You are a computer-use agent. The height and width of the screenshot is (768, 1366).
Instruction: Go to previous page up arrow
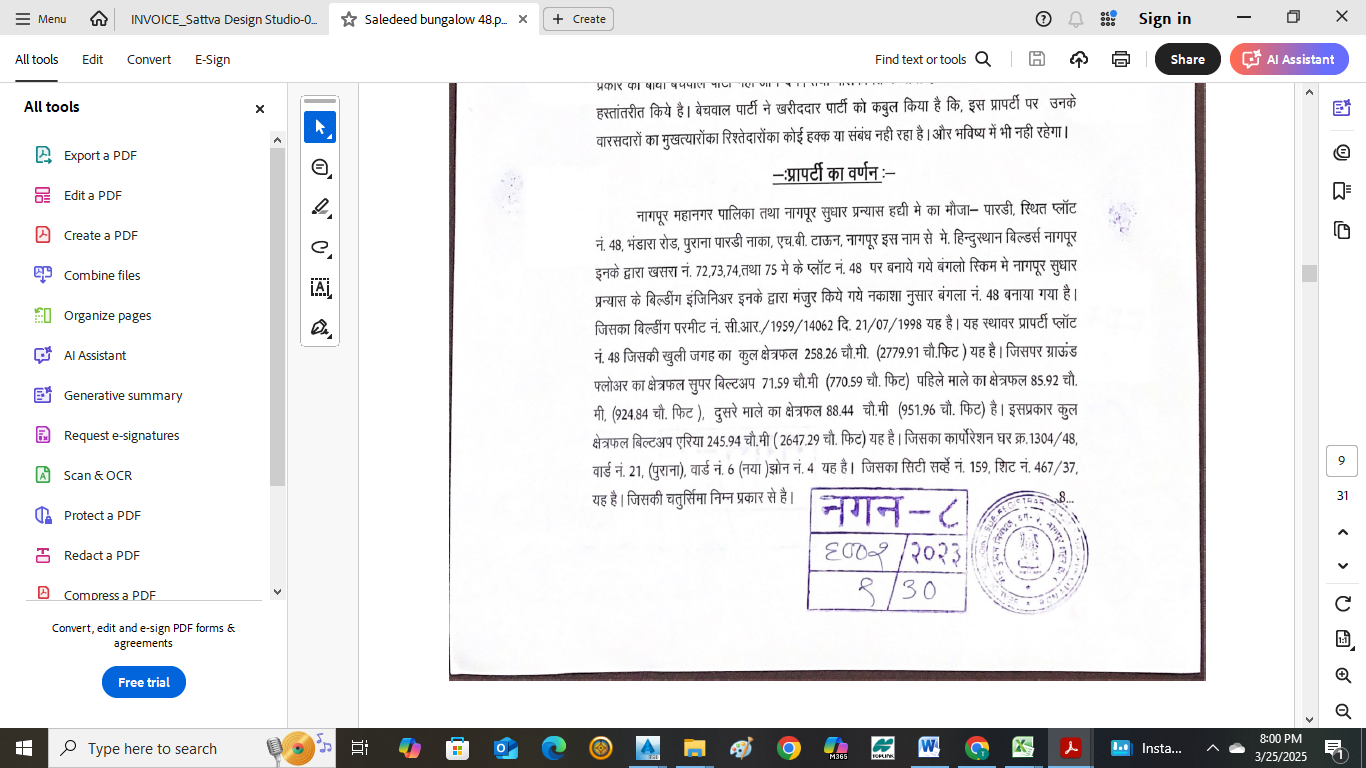pyautogui.click(x=1343, y=533)
